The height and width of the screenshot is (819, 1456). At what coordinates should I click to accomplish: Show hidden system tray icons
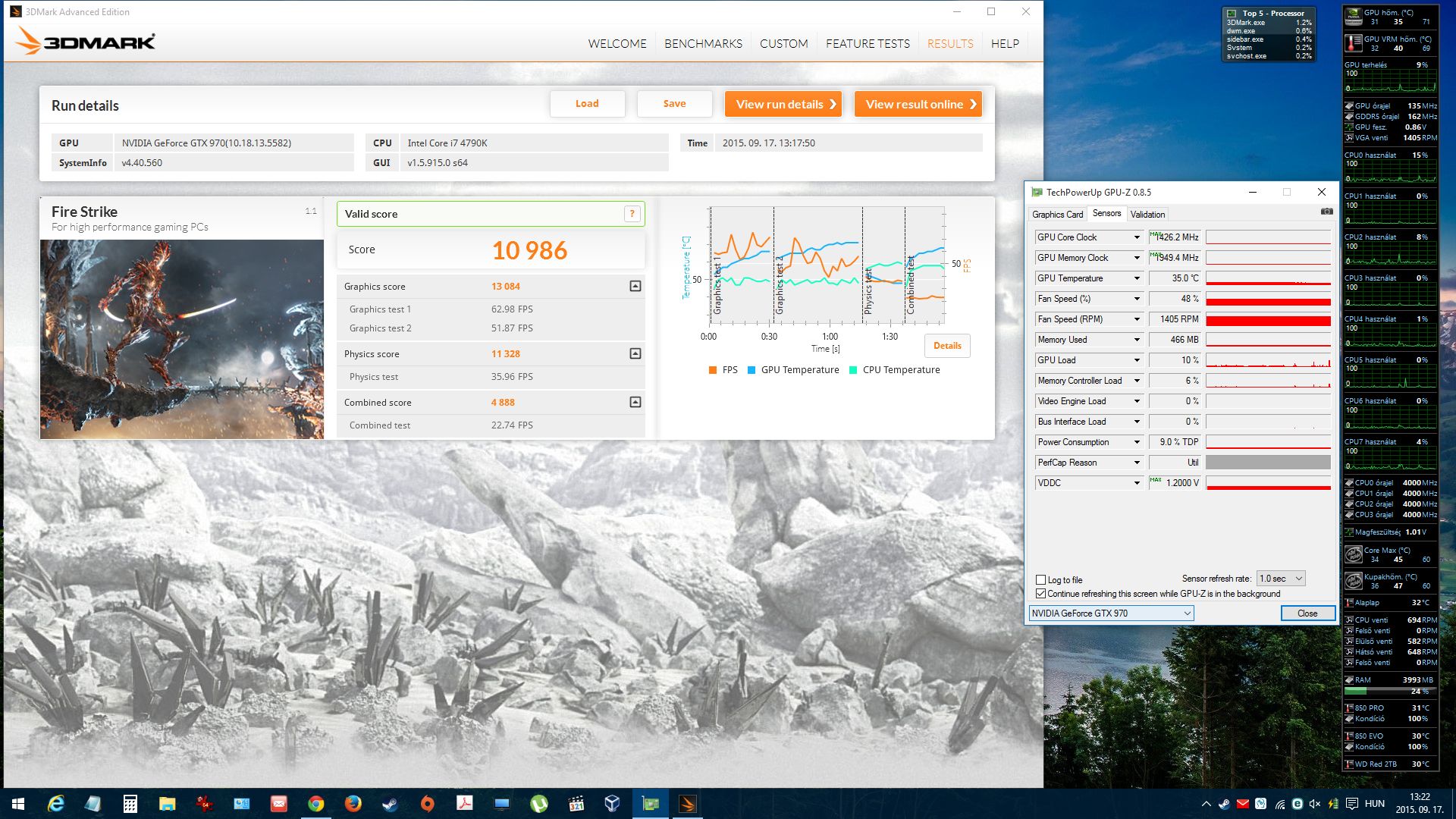coord(1206,804)
